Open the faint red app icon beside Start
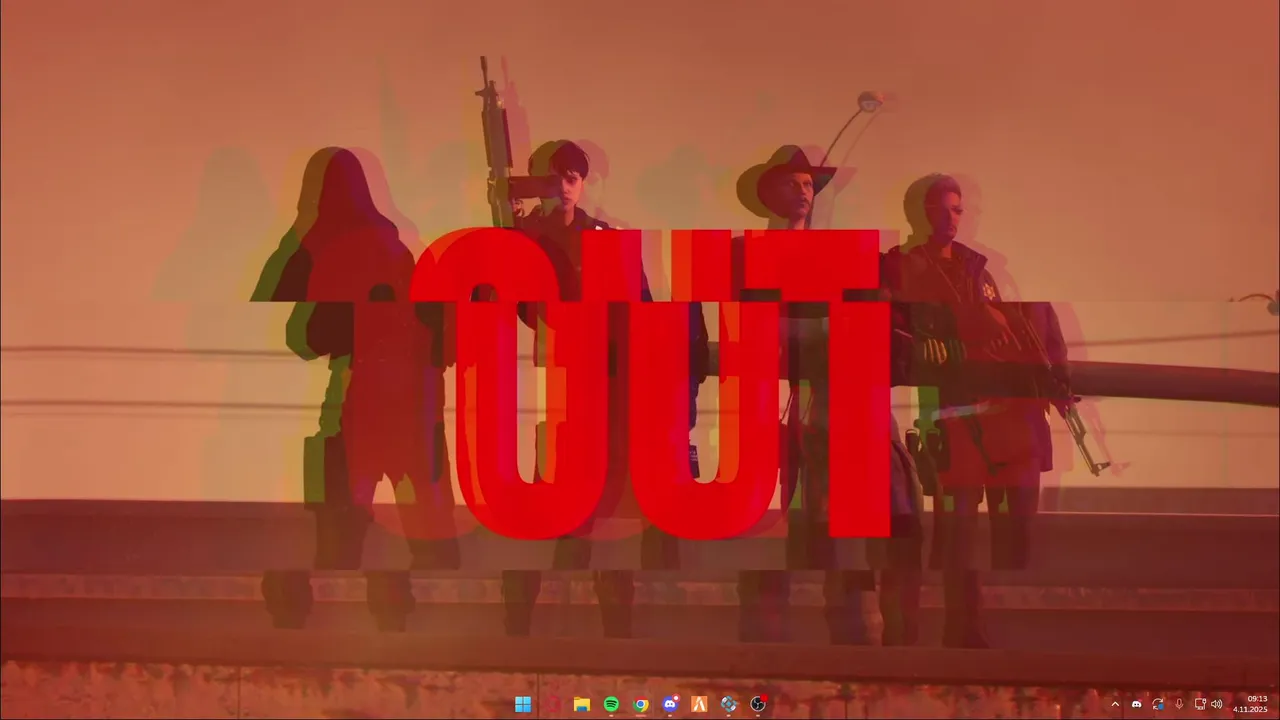 [x=552, y=704]
